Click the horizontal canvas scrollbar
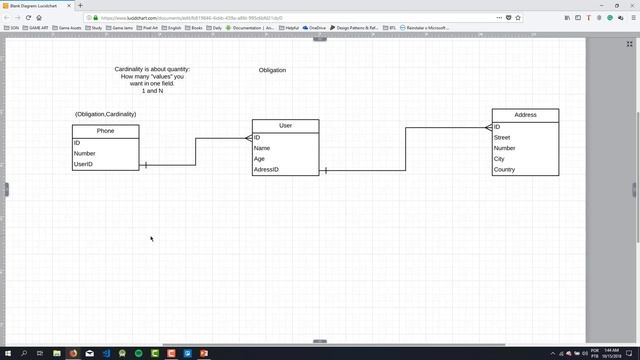Viewport: 640px width, 360px height. click(334, 344)
